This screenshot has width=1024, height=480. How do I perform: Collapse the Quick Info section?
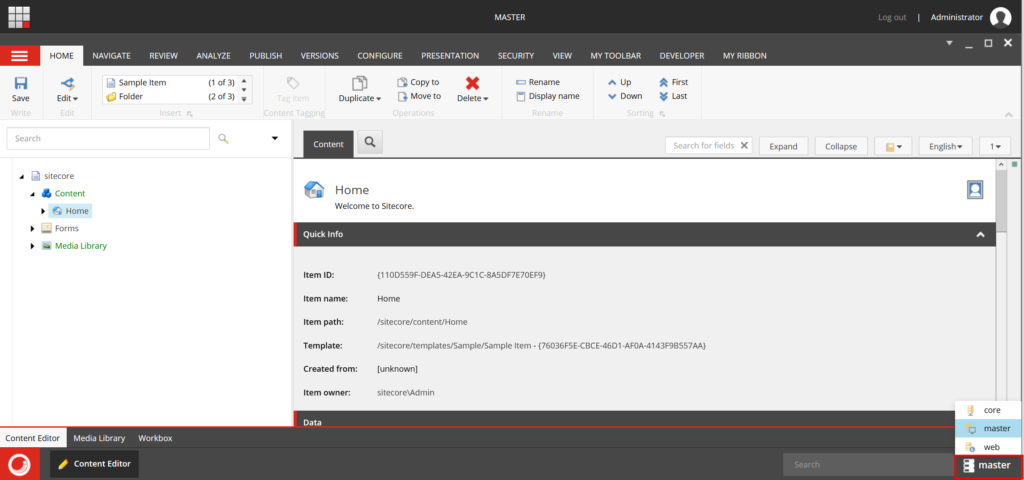[x=980, y=234]
